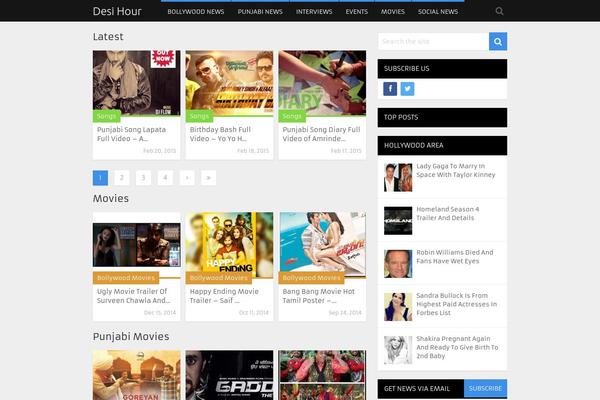Click Shakira article thumbnail
The width and height of the screenshot is (600, 400).
[x=398, y=350]
